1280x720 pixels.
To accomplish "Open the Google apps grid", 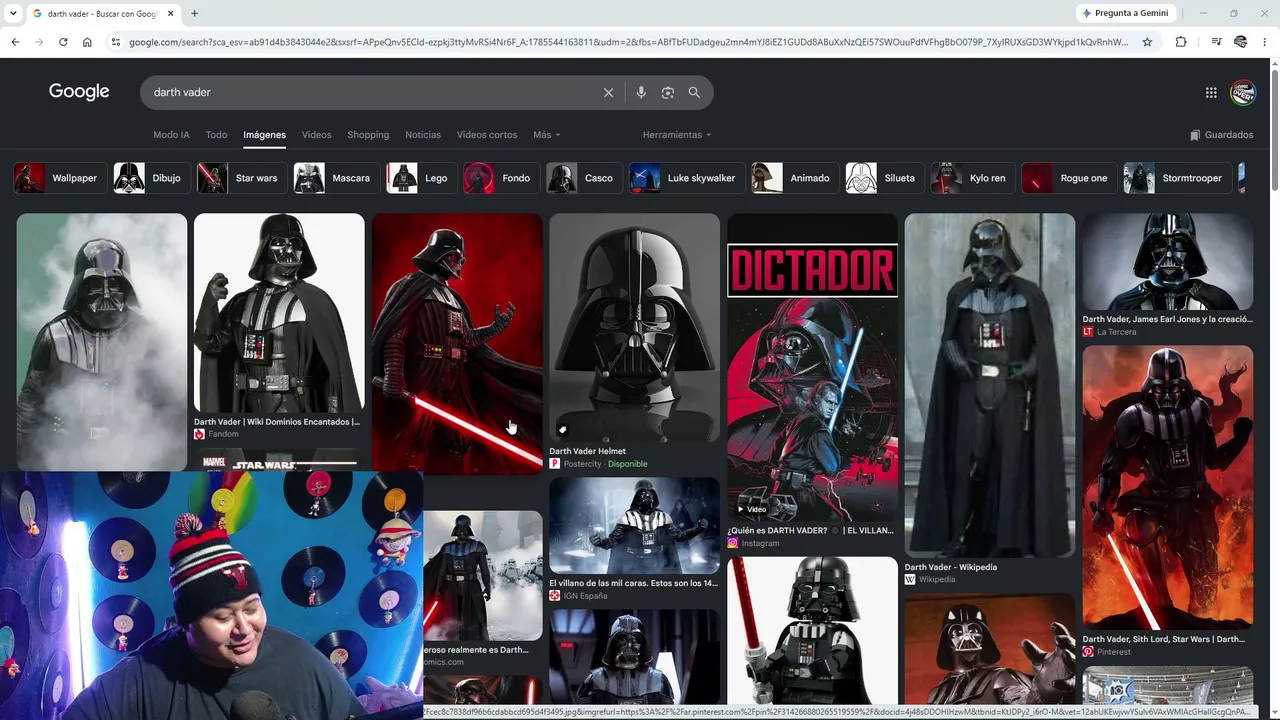I will pyautogui.click(x=1211, y=92).
